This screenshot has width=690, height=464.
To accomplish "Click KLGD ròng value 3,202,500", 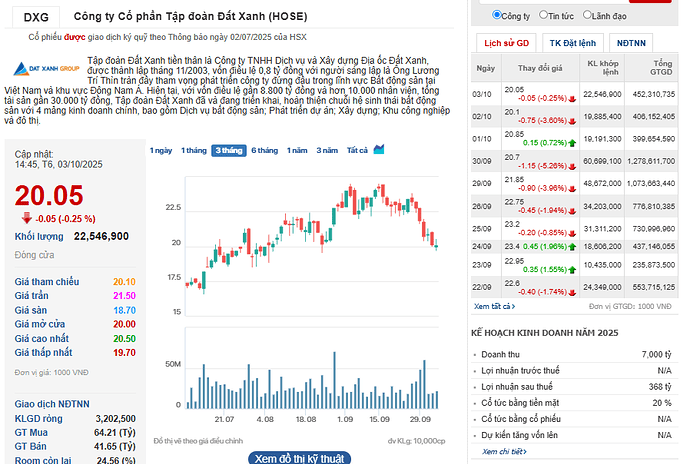I will pyautogui.click(x=115, y=419).
